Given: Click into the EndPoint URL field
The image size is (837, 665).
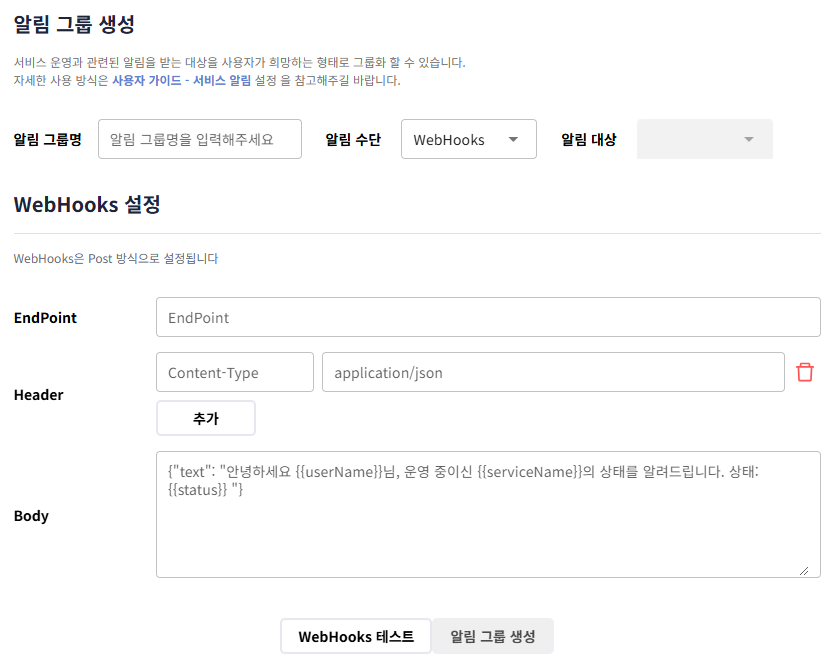Looking at the screenshot, I should [x=488, y=317].
